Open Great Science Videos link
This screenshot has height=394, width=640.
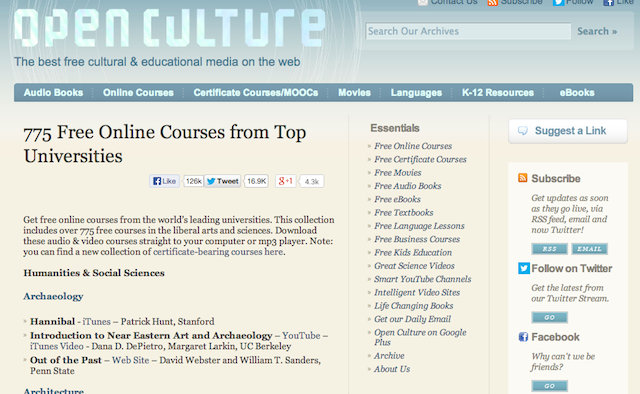point(414,266)
